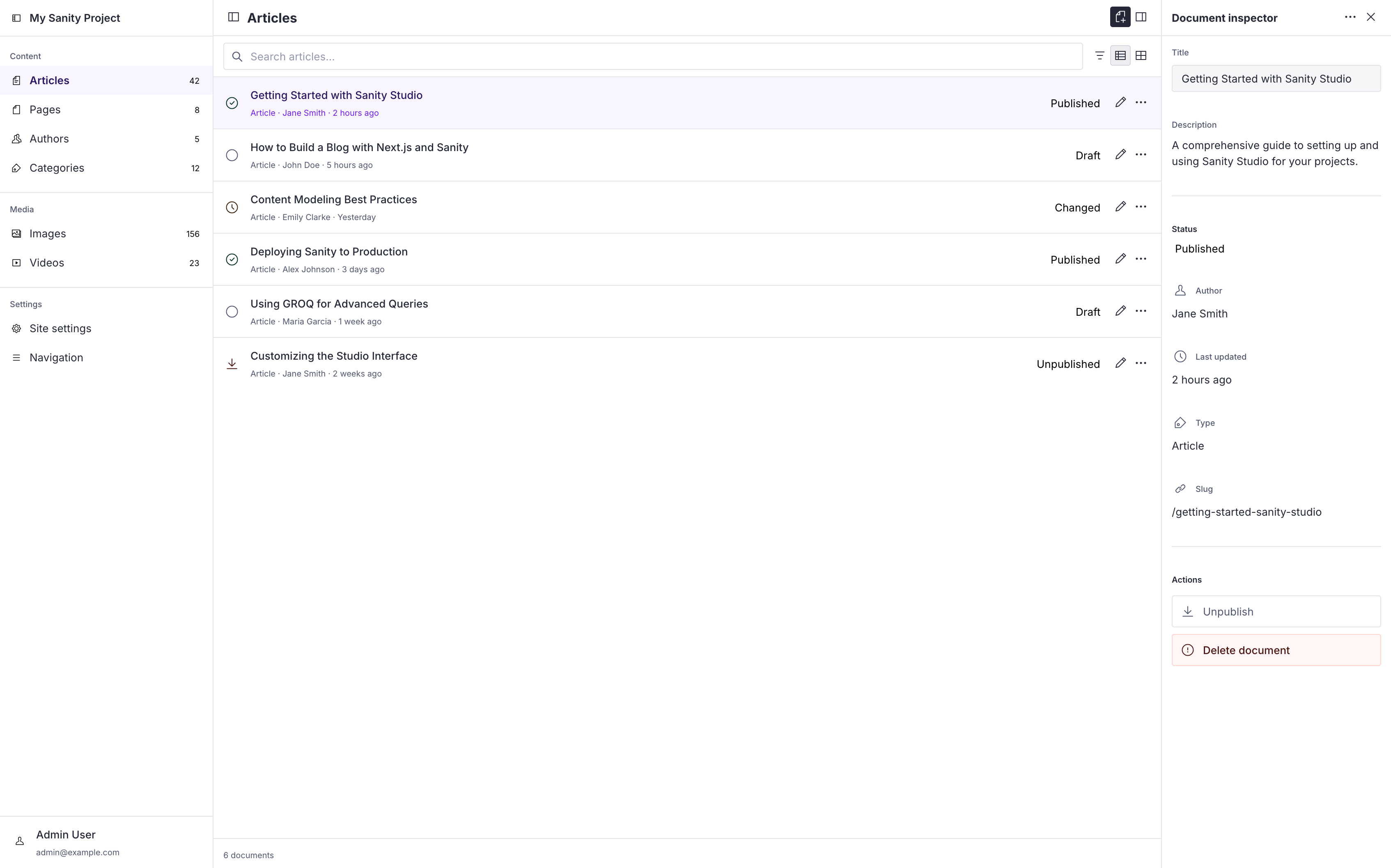
Task: Switch to list view layout
Action: pyautogui.click(x=1120, y=56)
